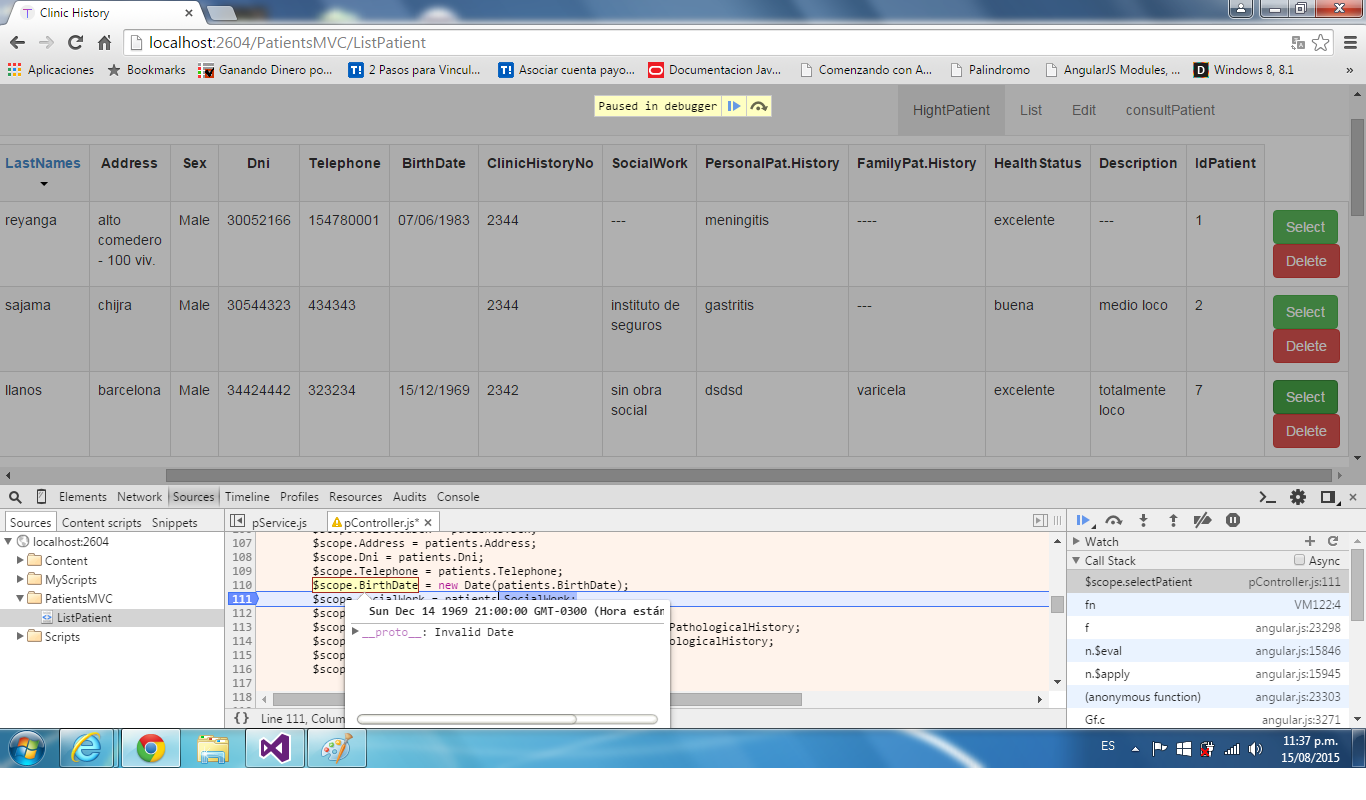Image resolution: width=1366 pixels, height=800 pixels.
Task: Open the consultPatient nav link
Action: [1170, 110]
